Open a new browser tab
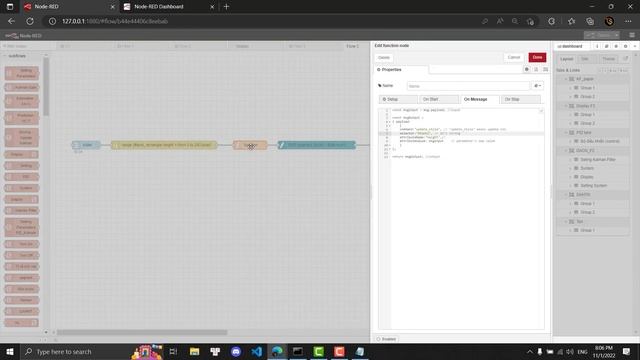 pos(227,7)
